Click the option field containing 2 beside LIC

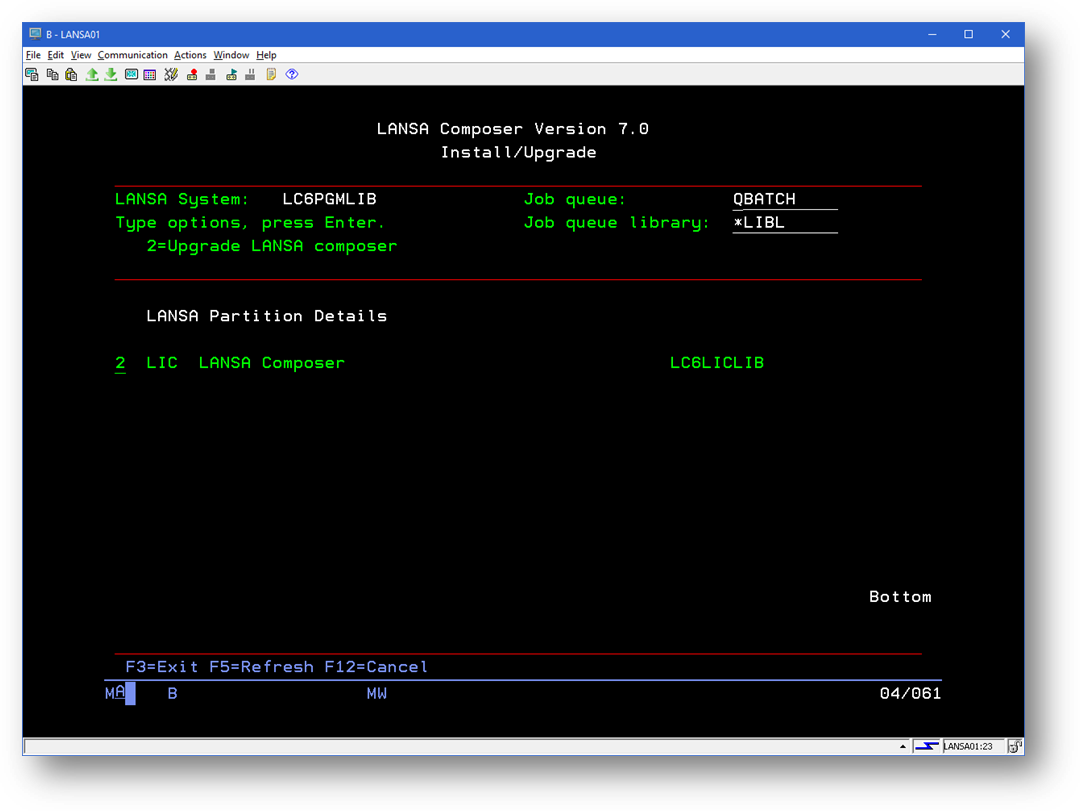point(121,363)
